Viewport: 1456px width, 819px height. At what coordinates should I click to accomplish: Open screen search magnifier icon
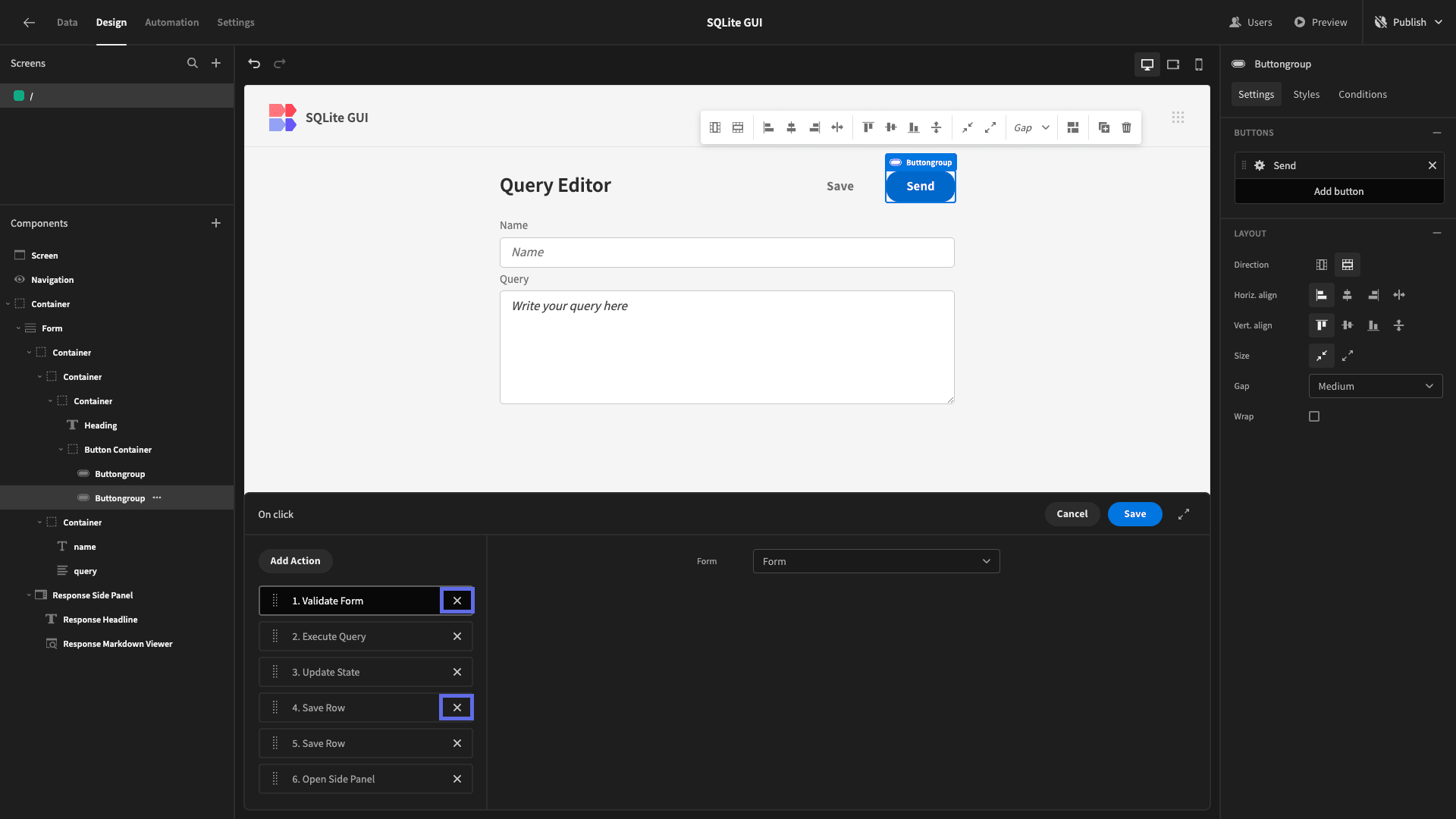(x=193, y=64)
